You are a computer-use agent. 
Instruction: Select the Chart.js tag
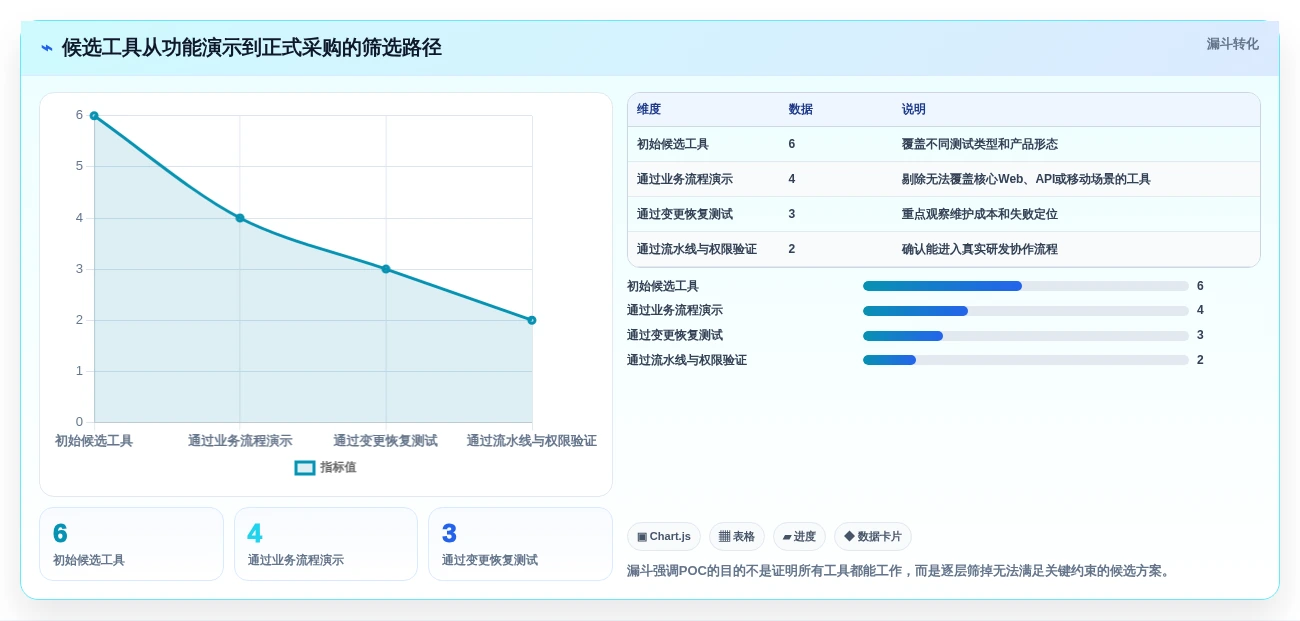click(x=664, y=537)
